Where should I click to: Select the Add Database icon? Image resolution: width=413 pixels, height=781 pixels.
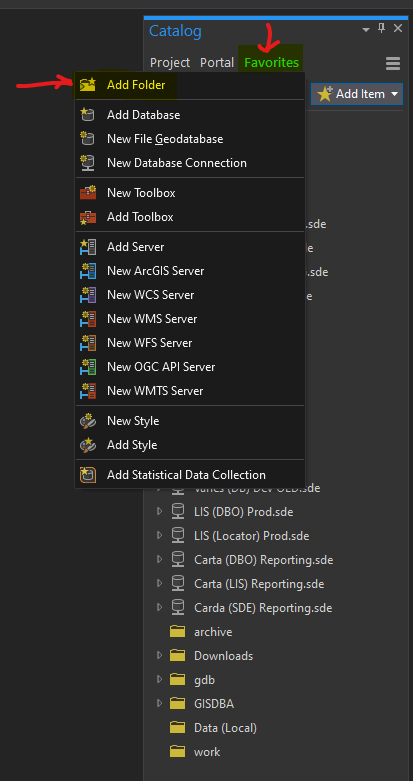[x=88, y=115]
